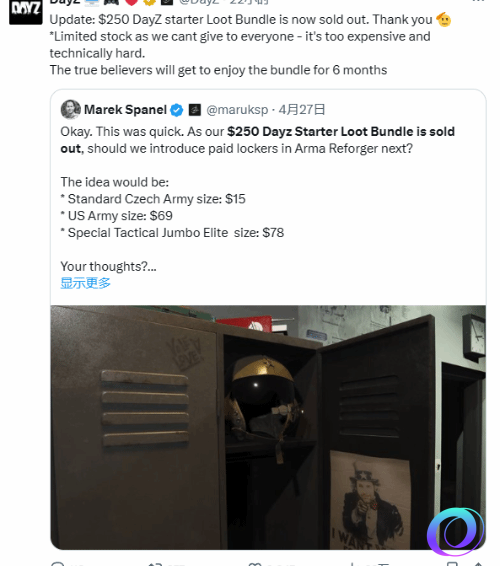
Task: Click Marek Spanel's profile picture
Action: tap(70, 109)
